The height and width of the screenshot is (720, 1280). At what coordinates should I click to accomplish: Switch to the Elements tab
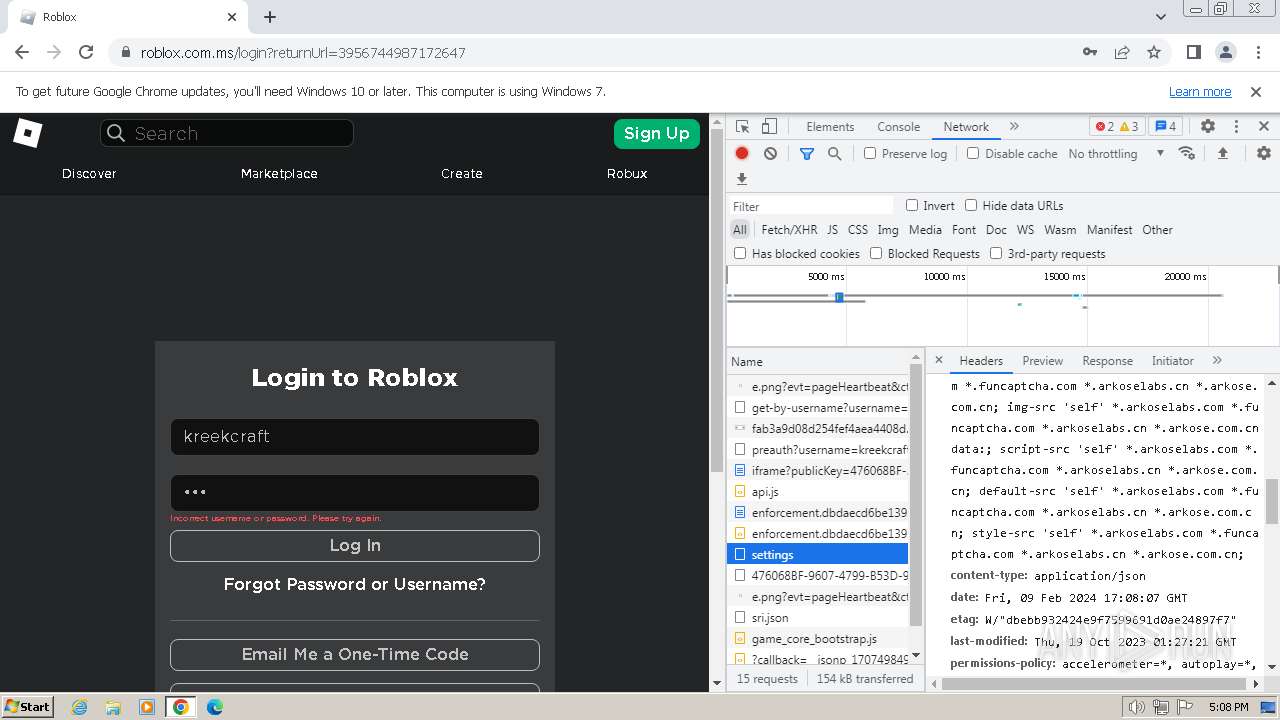click(x=830, y=127)
